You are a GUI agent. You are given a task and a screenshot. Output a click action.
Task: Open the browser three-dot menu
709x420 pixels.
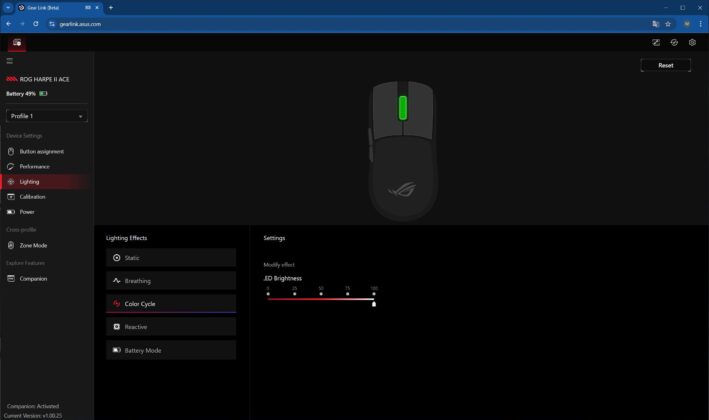click(700, 24)
